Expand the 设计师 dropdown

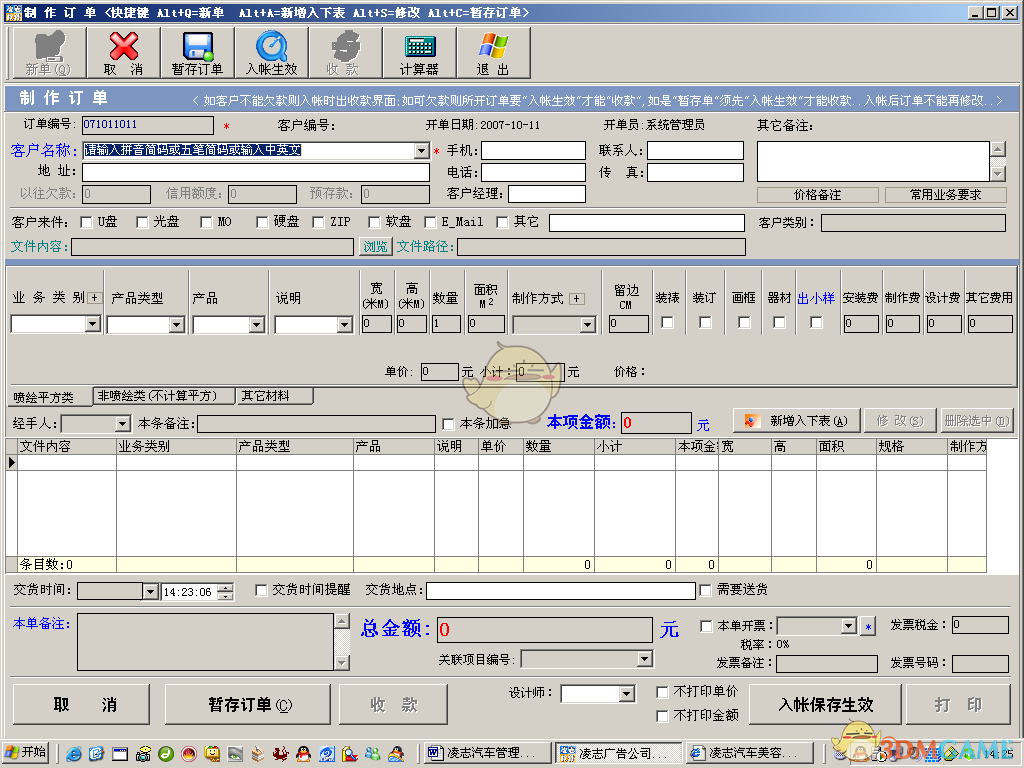point(627,694)
